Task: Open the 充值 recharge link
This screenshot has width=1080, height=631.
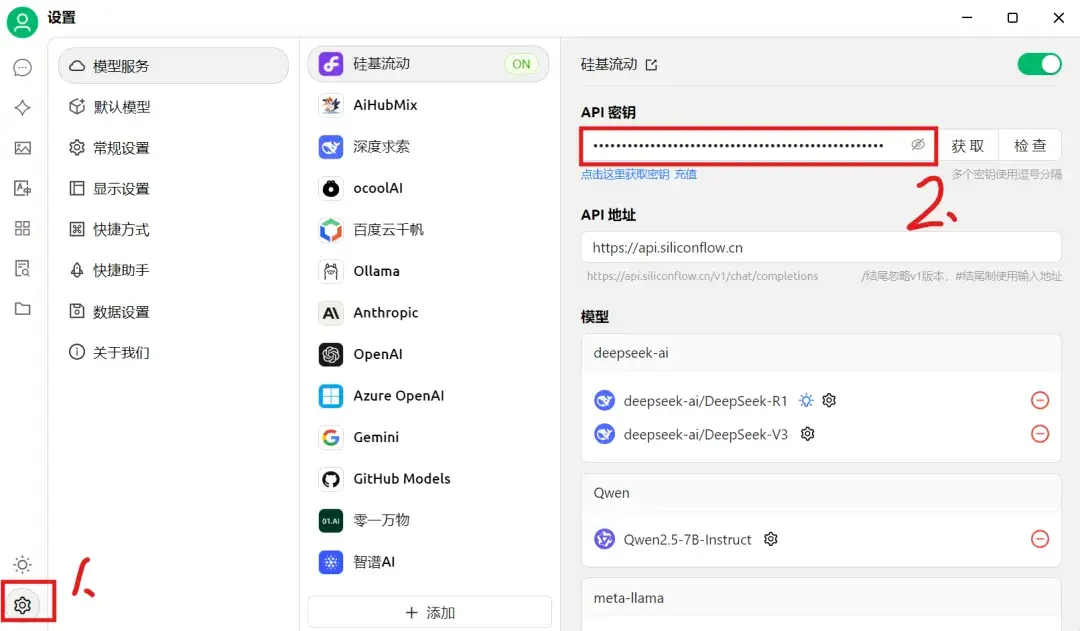Action: pyautogui.click(x=685, y=174)
